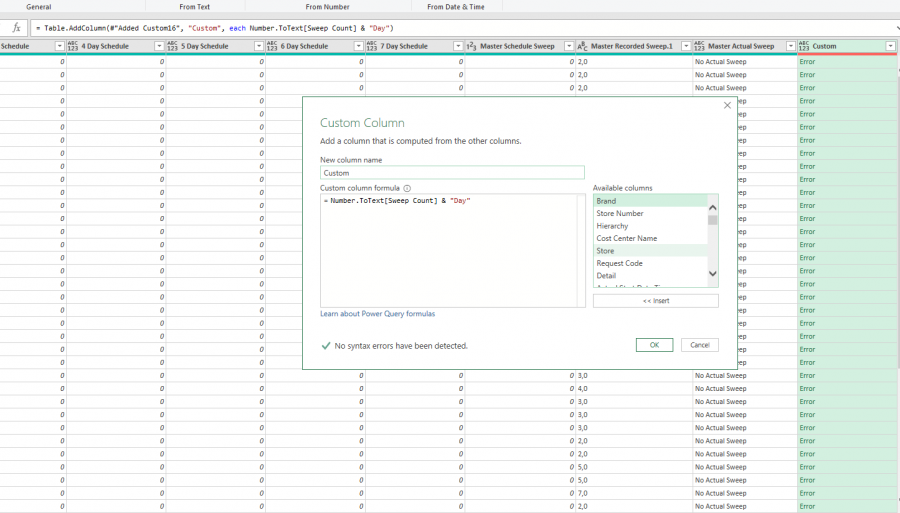The height and width of the screenshot is (513, 900).
Task: Click the 7,0 cell in Master Recorded Sweep.1
Action: click(634, 493)
